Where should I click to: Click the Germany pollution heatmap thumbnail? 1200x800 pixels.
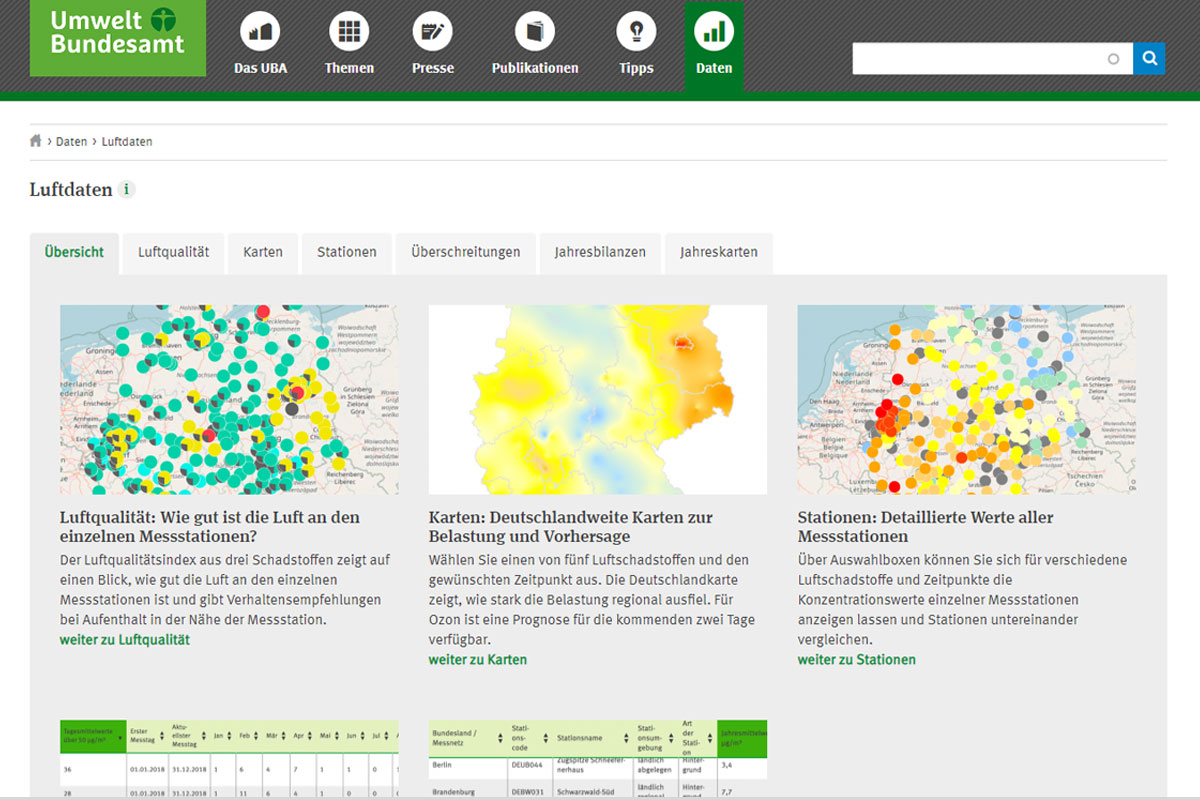point(597,399)
